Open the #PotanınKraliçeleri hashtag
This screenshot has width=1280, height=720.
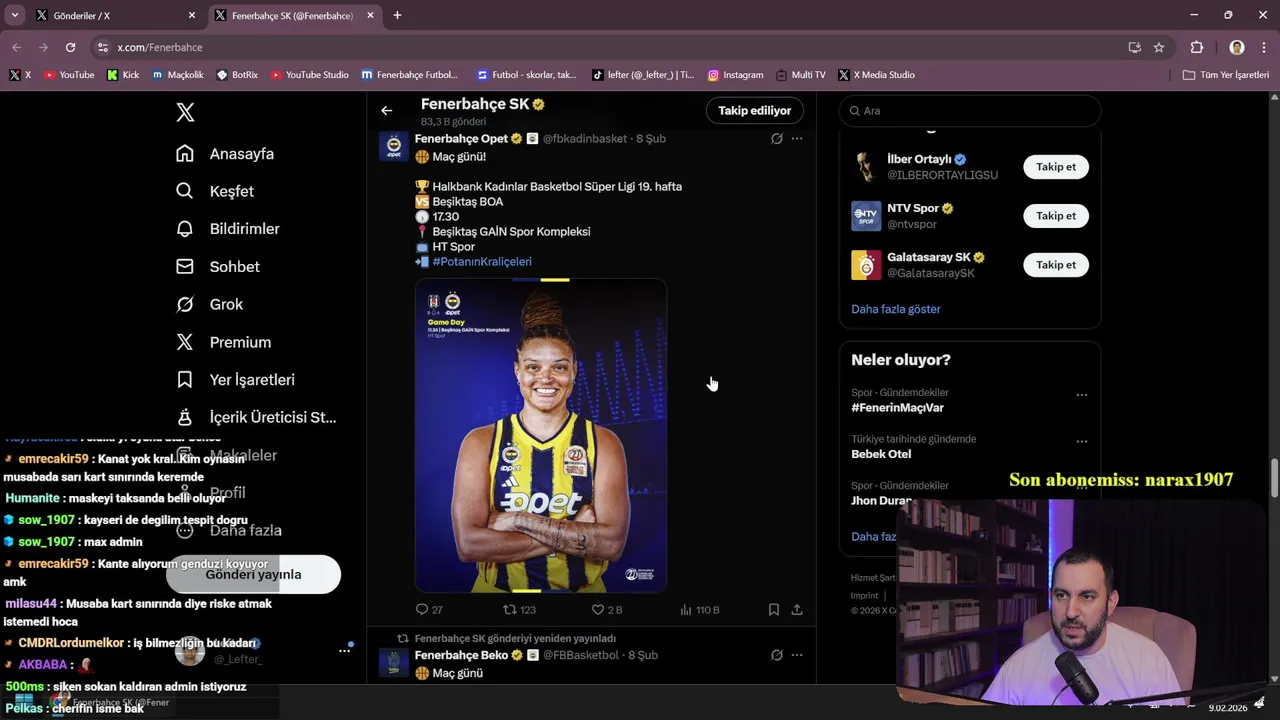[x=482, y=262]
